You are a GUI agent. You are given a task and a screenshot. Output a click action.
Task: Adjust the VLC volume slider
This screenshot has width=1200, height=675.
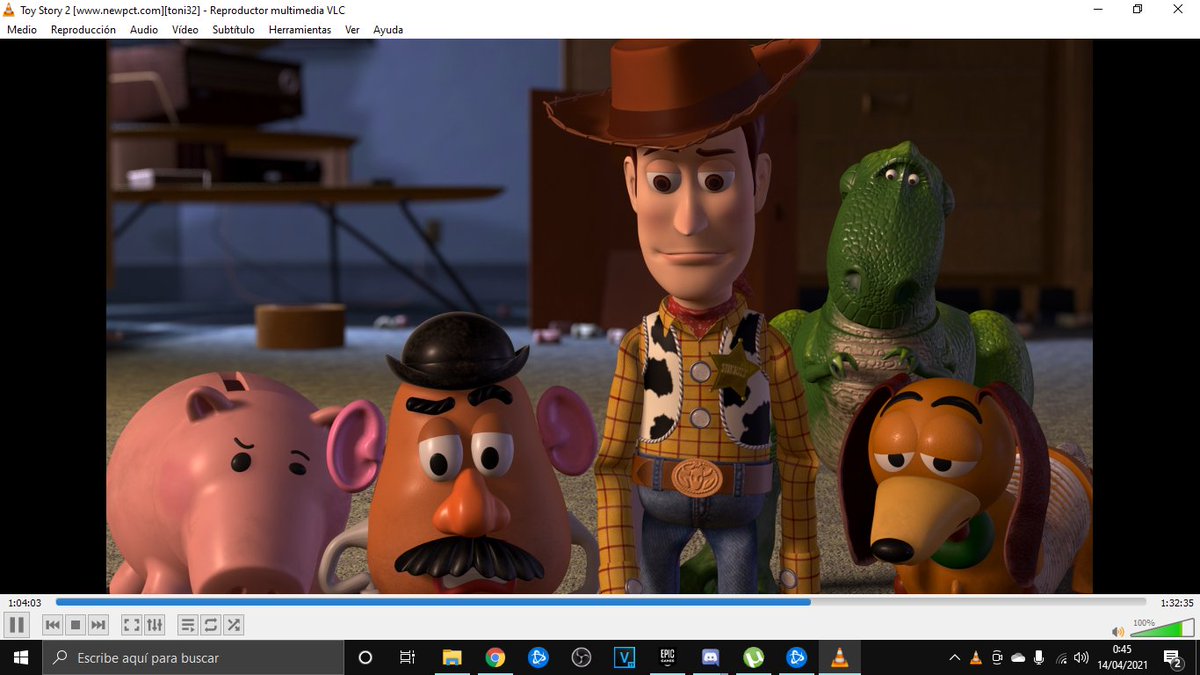[1160, 629]
